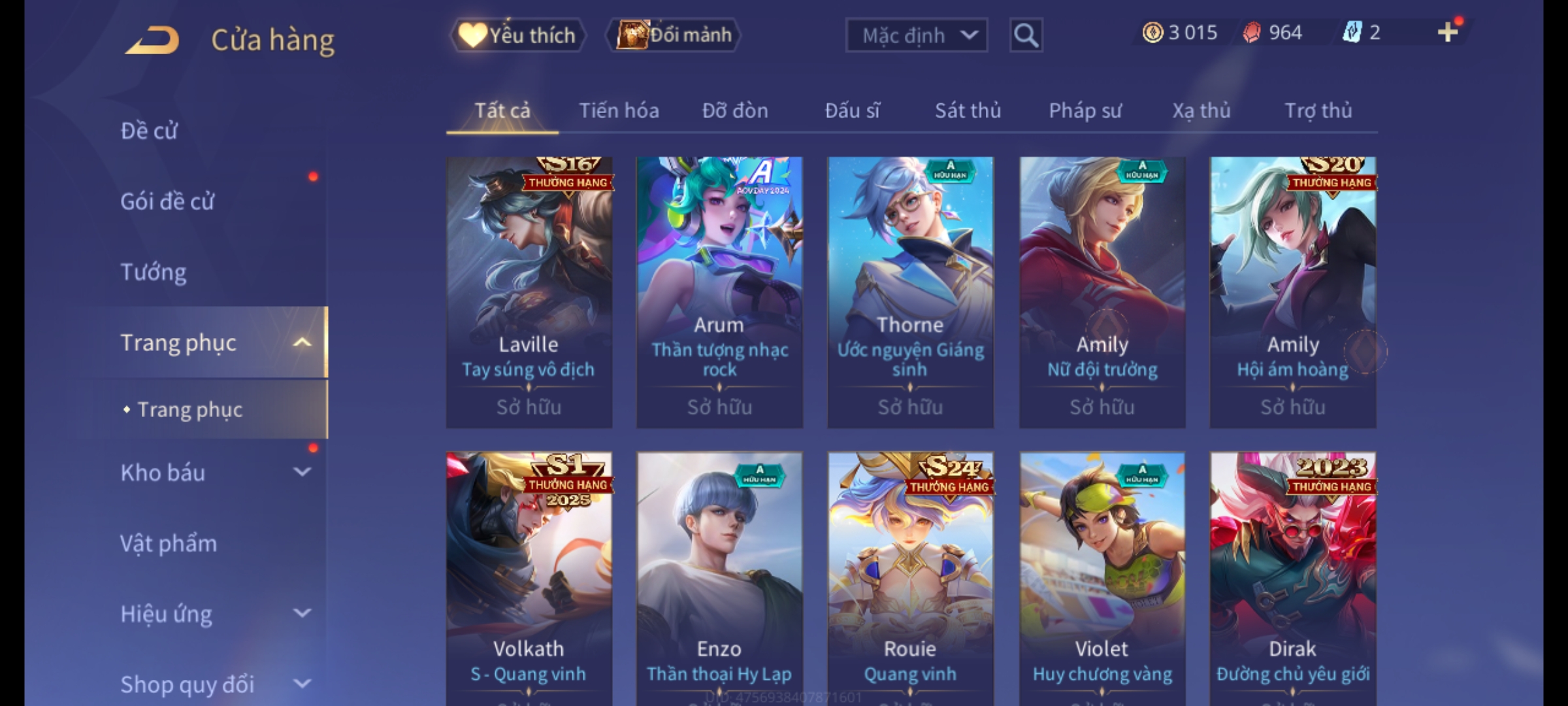
Task: Open Gói đề cử in sidebar
Action: [x=167, y=201]
